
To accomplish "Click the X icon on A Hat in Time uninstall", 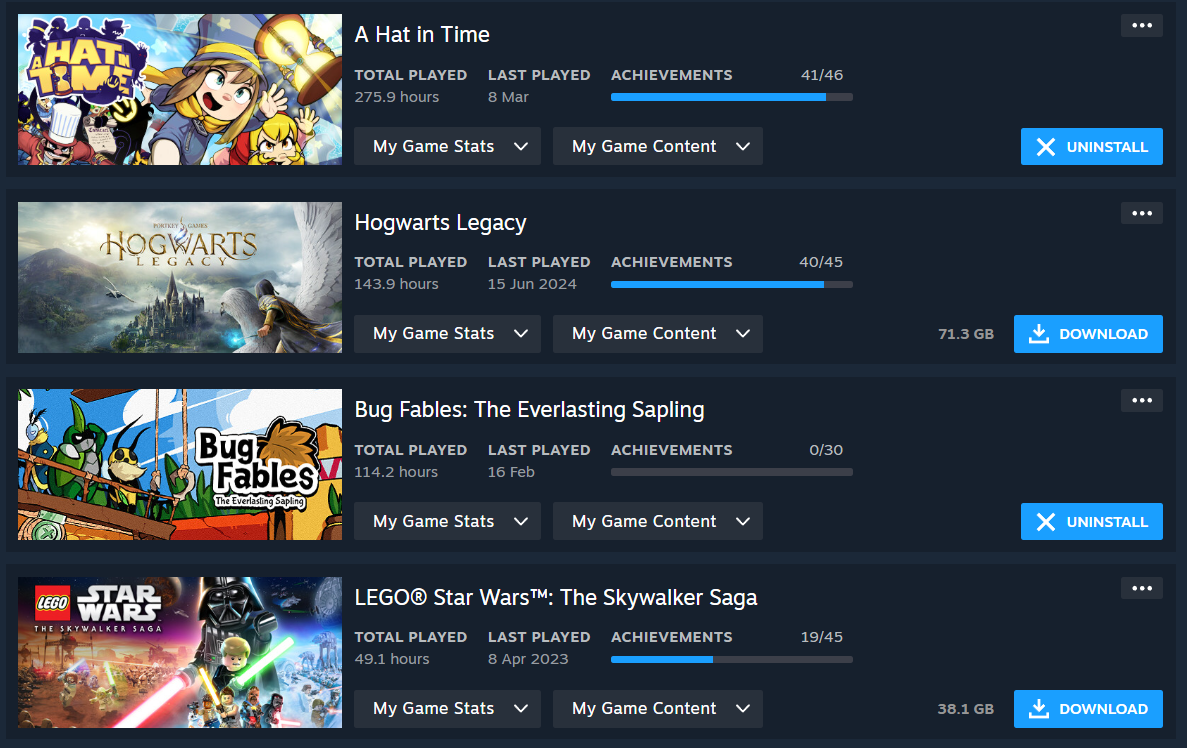I will [1045, 147].
